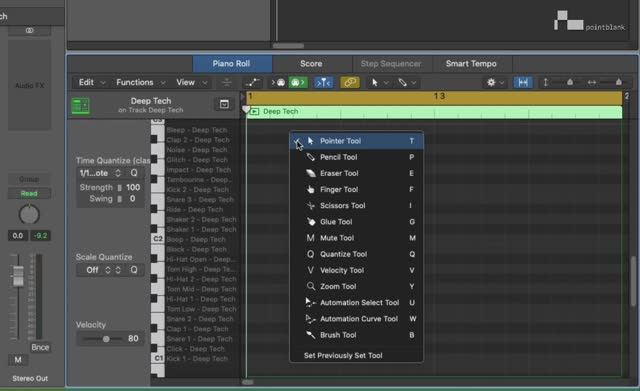
Task: Open the gear settings dropdown
Action: (x=496, y=83)
